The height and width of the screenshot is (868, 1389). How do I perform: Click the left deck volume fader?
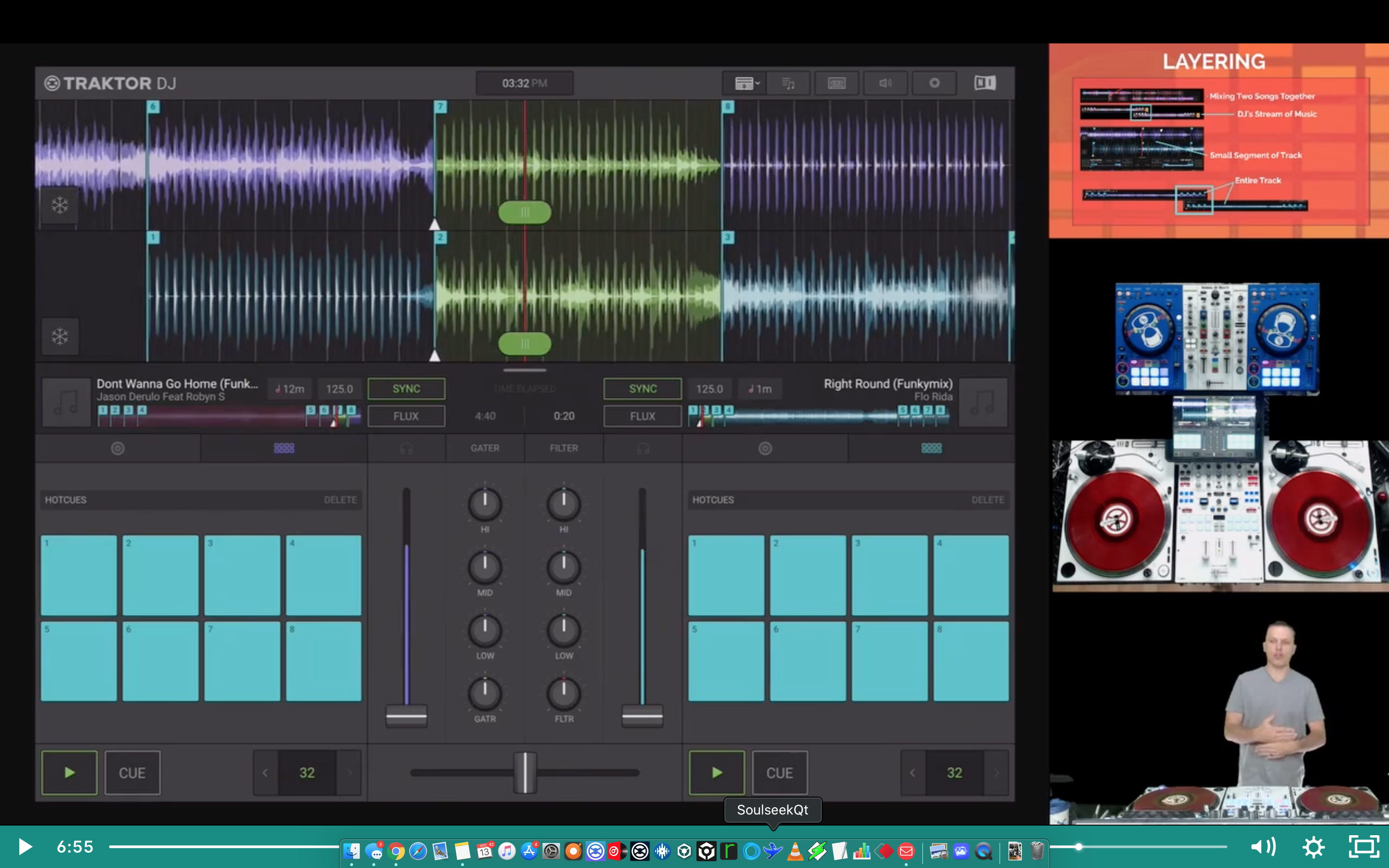(407, 717)
